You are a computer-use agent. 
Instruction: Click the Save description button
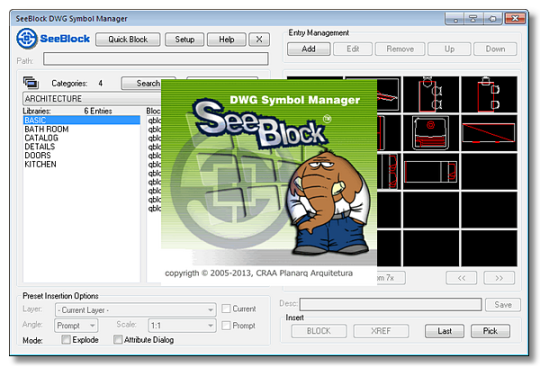pos(503,305)
